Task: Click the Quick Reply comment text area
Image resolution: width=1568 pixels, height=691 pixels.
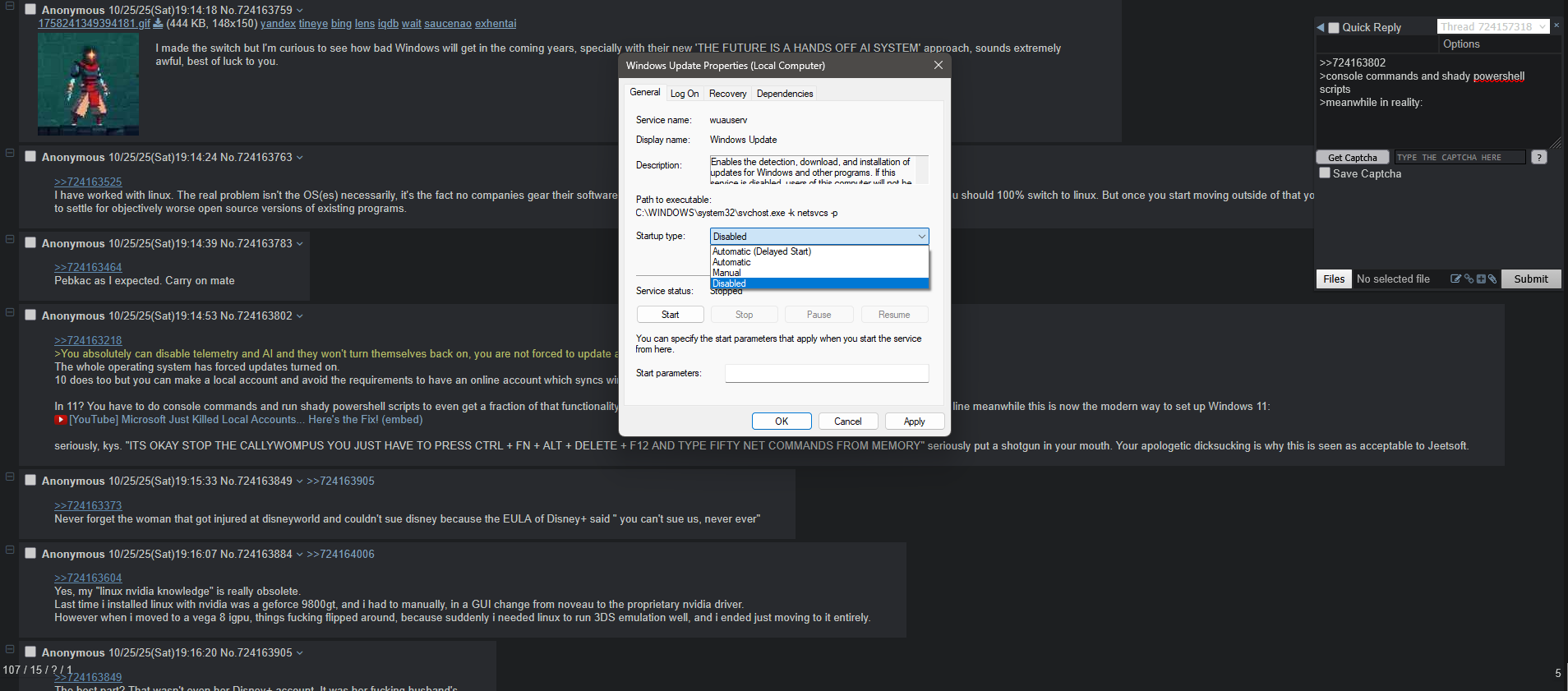Action: [1438, 101]
